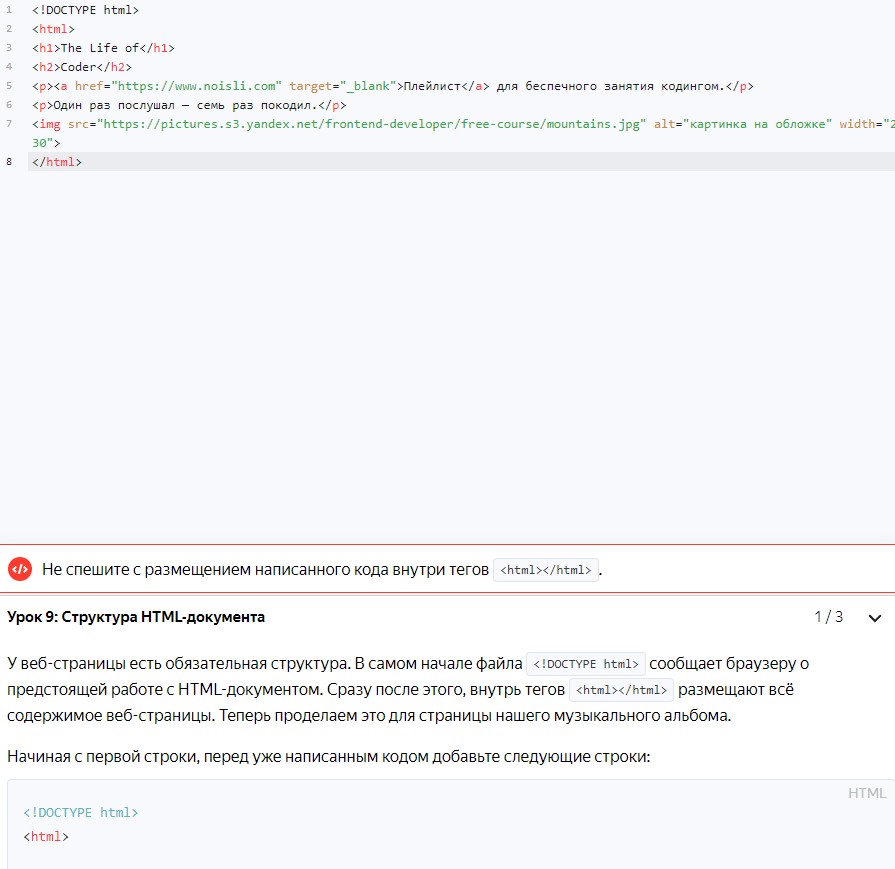
Task: Place cursor on line 1 DOCTYPE declaration
Action: click(x=86, y=10)
